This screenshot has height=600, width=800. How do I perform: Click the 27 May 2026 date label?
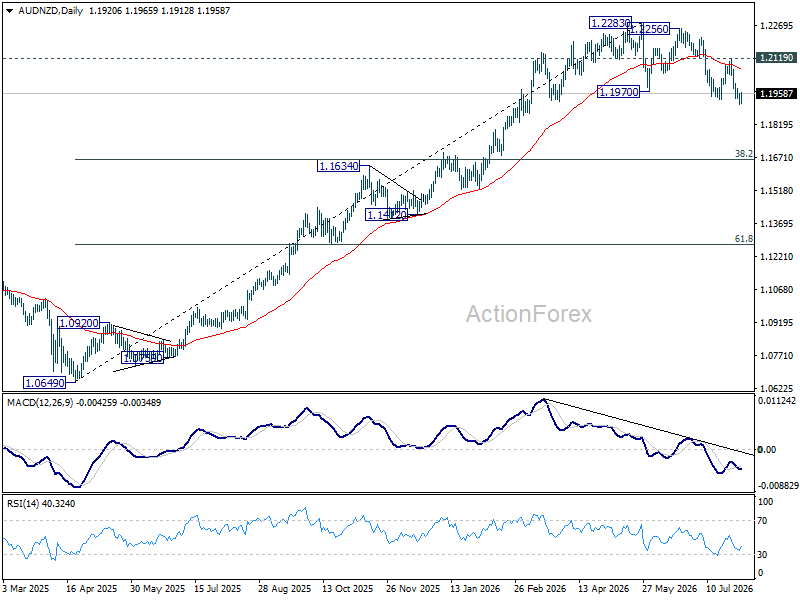tap(668, 589)
